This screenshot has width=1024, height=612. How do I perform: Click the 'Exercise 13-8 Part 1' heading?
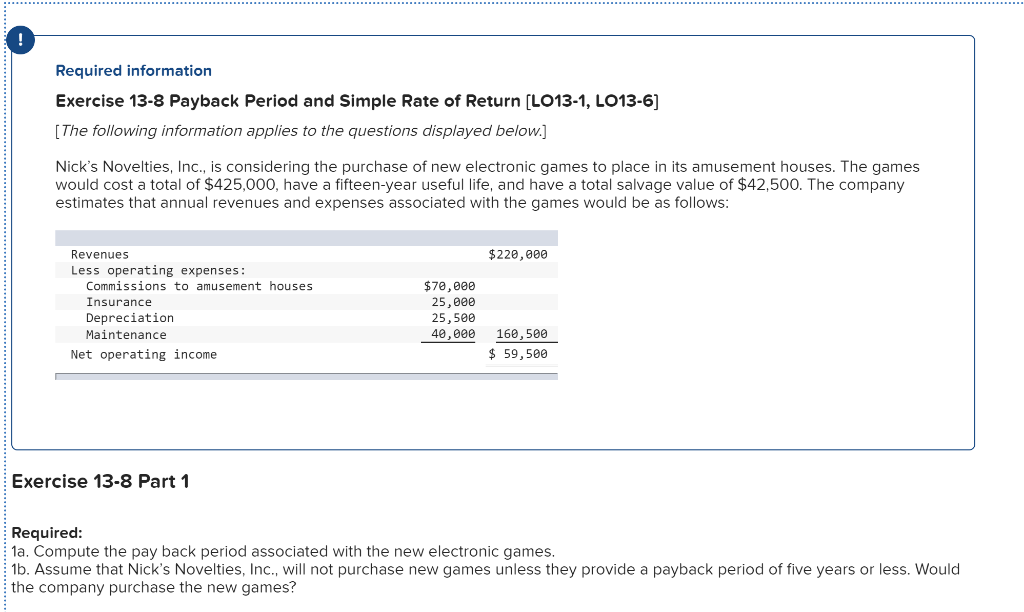point(101,481)
